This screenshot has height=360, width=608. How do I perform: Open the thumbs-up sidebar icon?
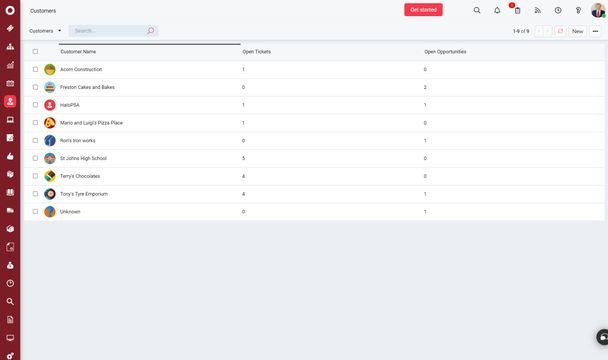tap(10, 156)
